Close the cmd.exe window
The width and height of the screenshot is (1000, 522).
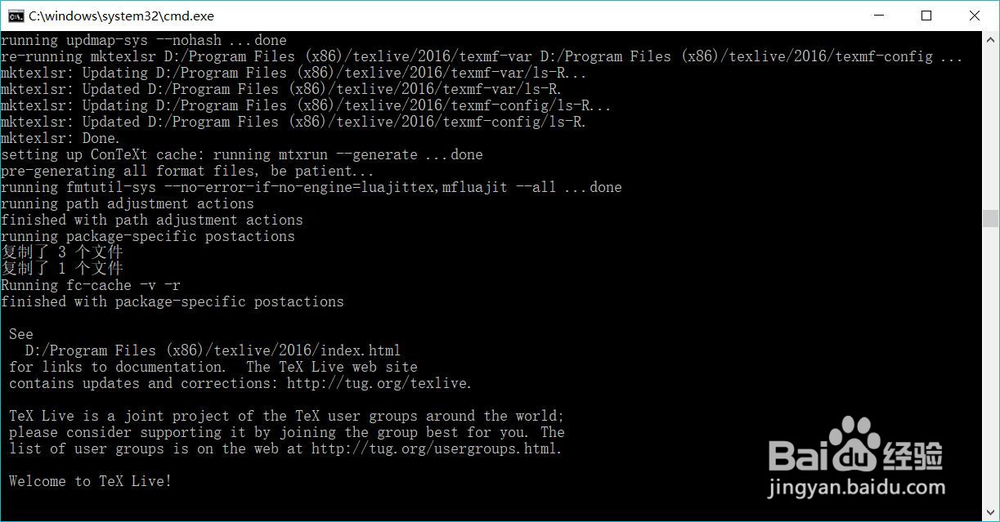click(x=974, y=16)
